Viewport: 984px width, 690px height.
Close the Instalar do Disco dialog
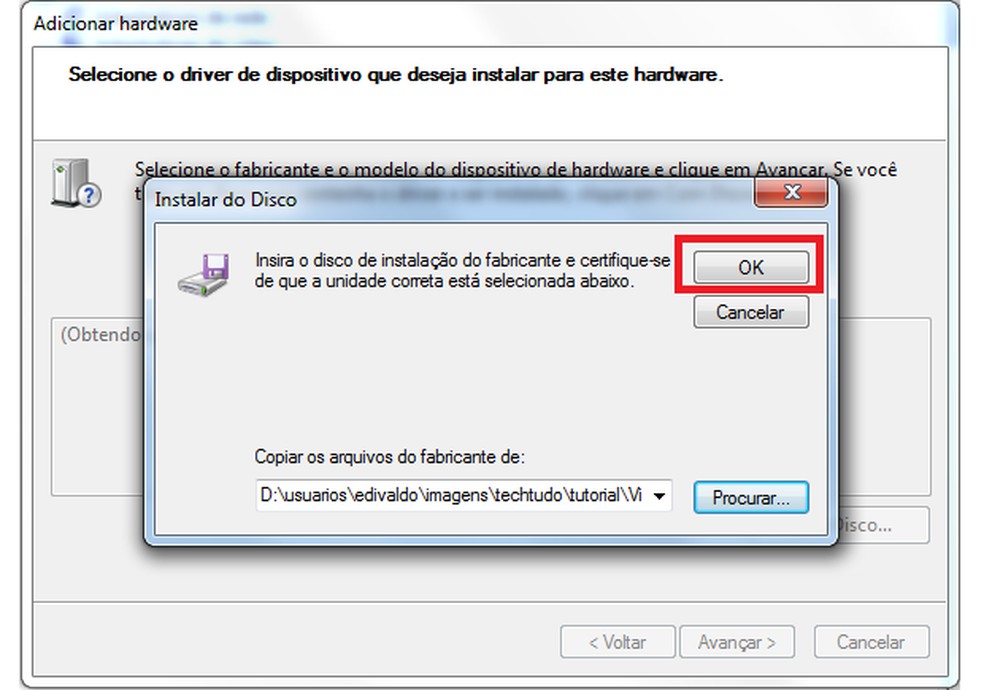(791, 193)
